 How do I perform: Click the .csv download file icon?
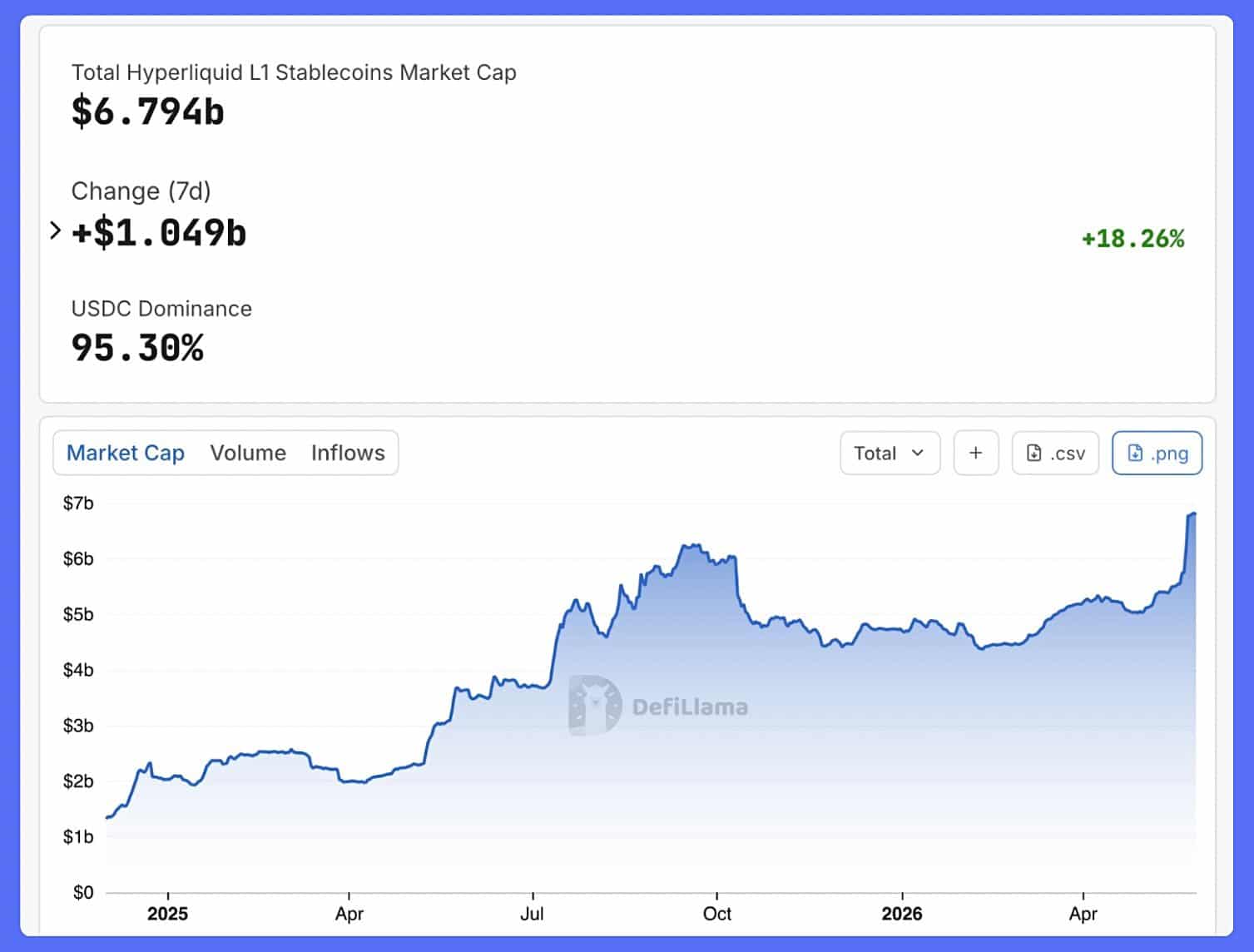pos(1033,453)
